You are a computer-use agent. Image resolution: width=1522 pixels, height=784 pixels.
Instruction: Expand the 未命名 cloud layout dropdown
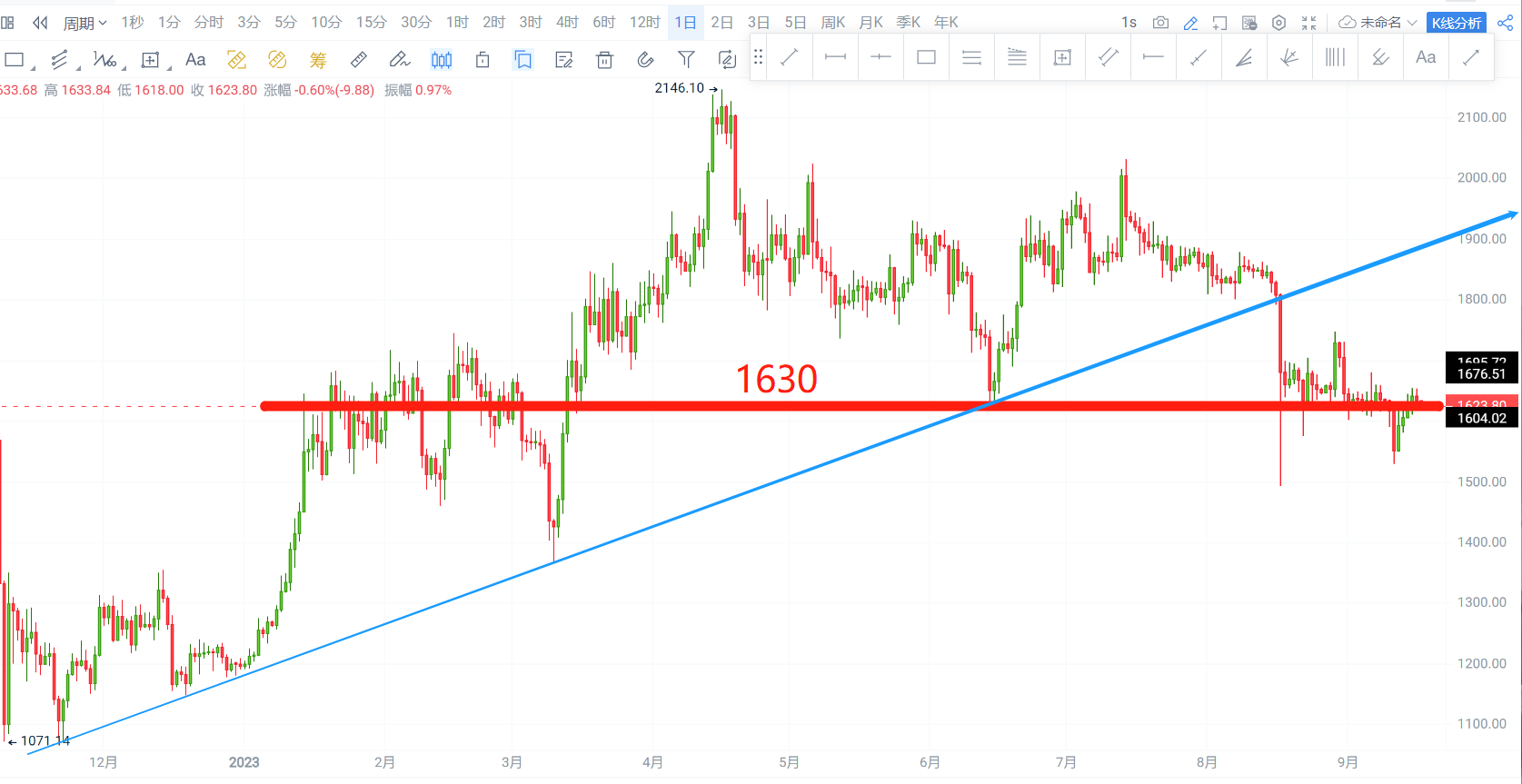coord(1378,23)
